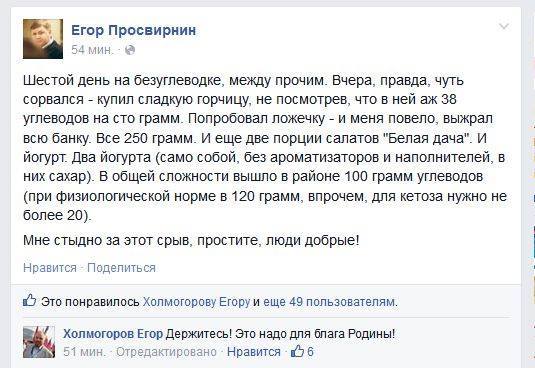Open the post options chevron menu
This screenshot has height=368, width=535.
(x=504, y=27)
